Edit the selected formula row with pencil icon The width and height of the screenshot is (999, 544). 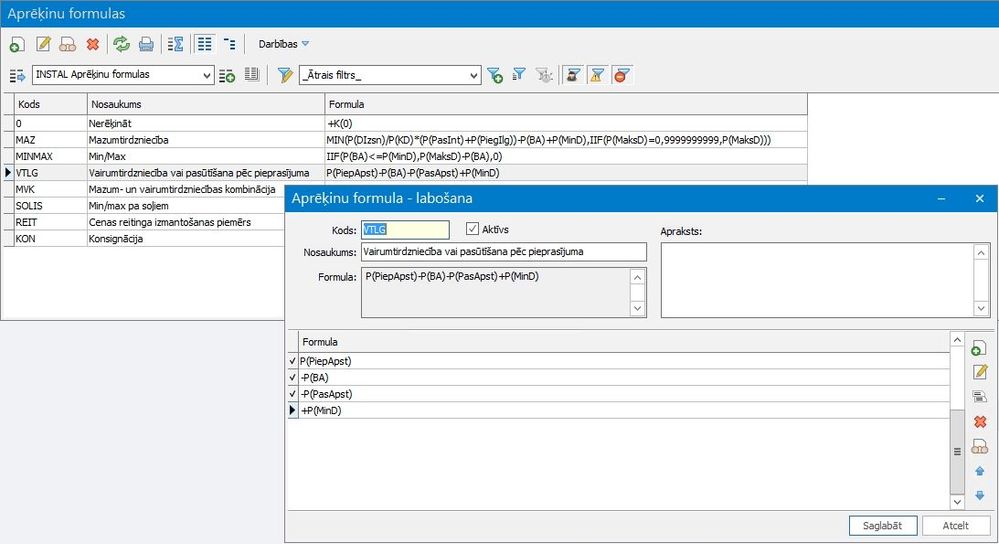click(980, 372)
